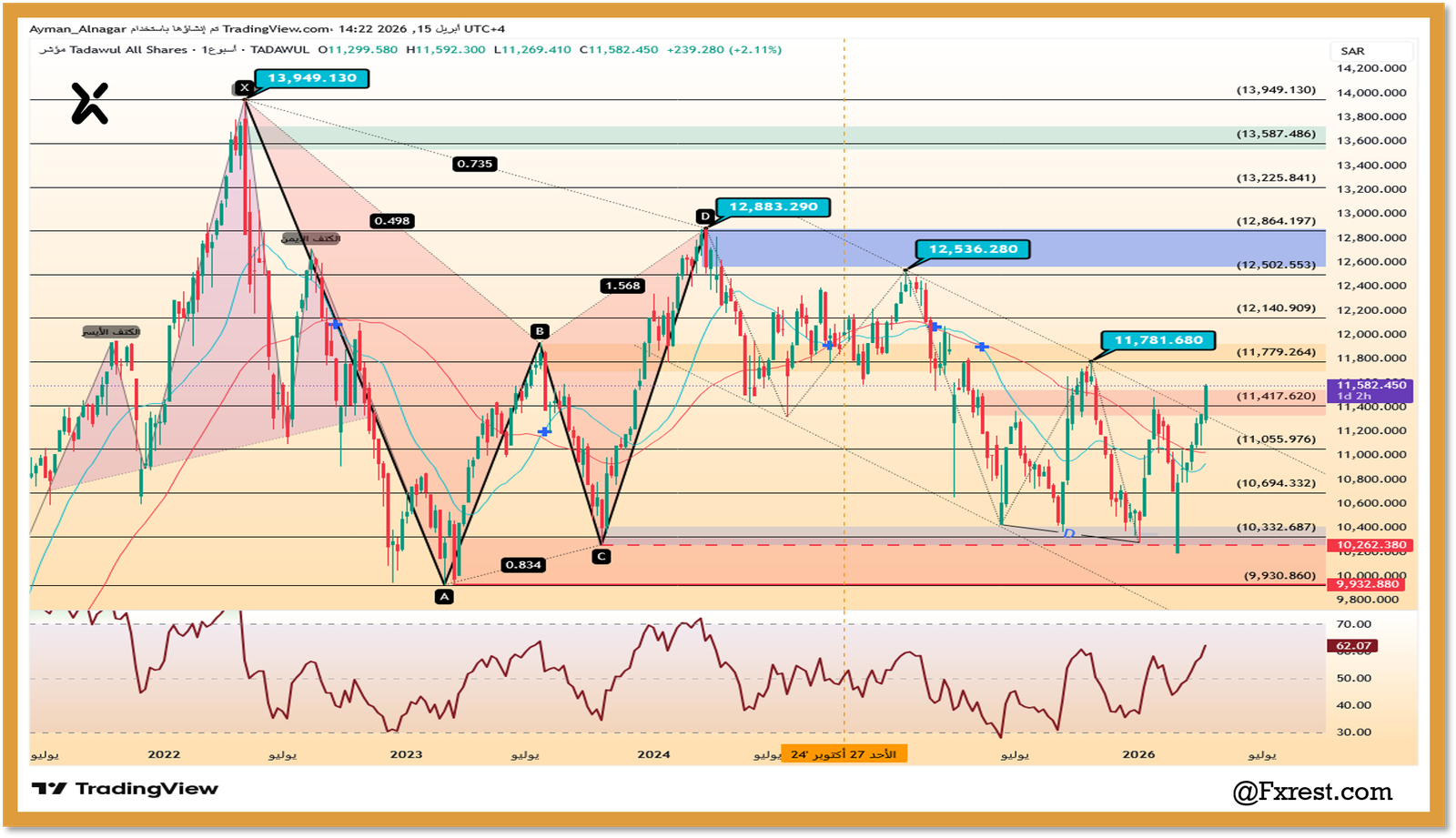The image size is (1456, 838).
Task: Click the 1.568 ratio label
Action: 622,286
